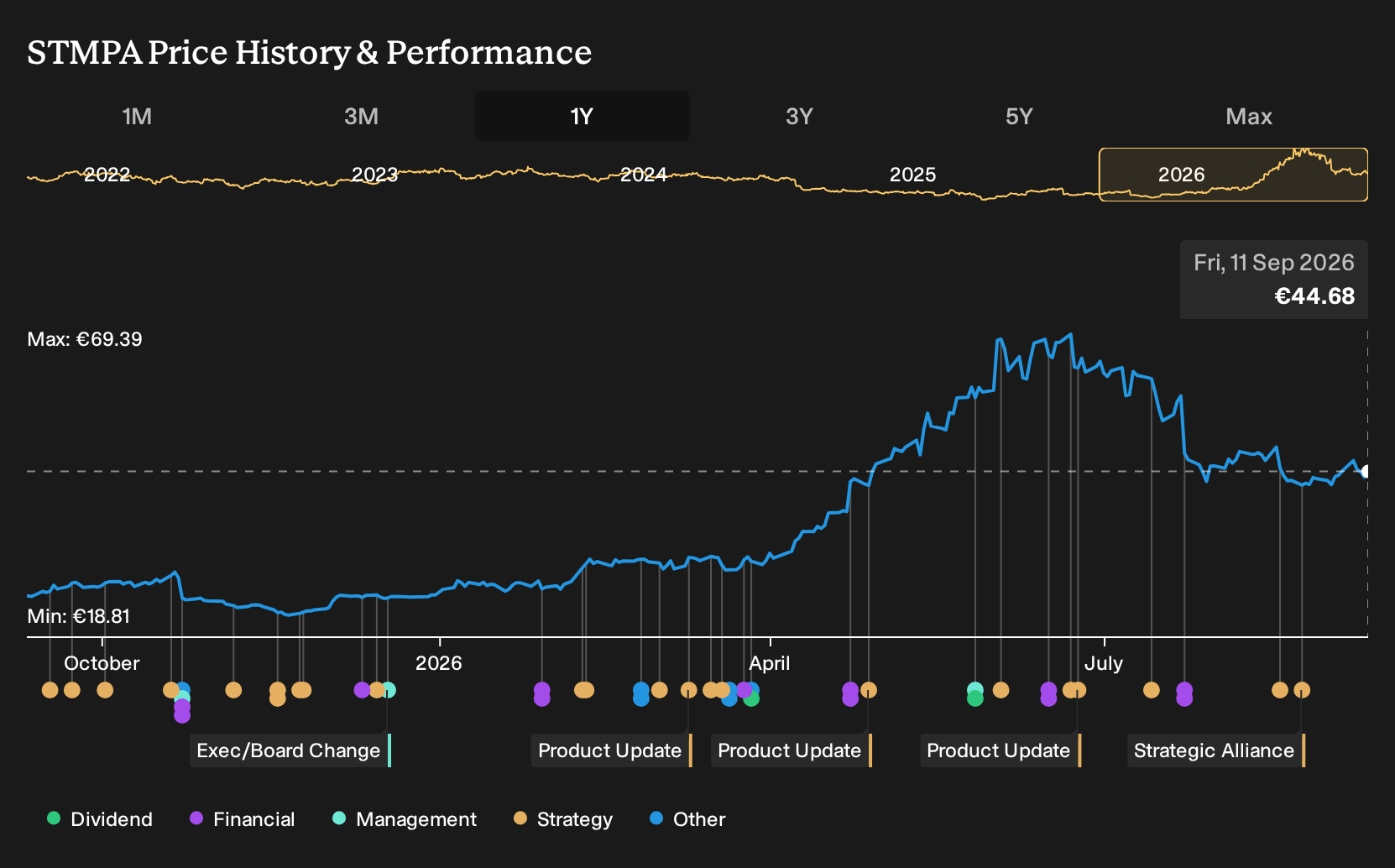
Task: Click the July axis label
Action: [1104, 663]
